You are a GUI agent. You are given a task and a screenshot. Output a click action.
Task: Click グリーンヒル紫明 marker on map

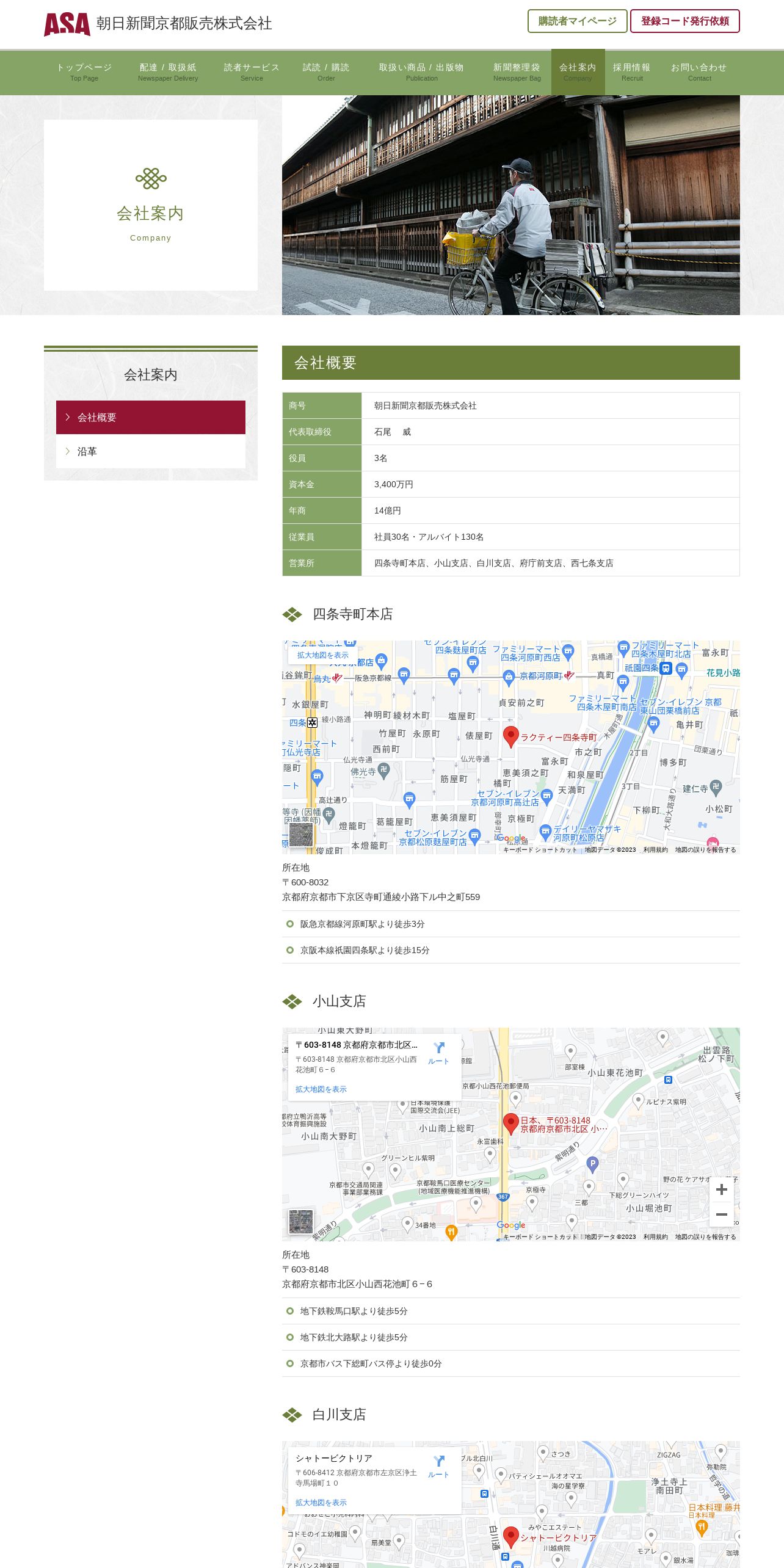point(395,1171)
